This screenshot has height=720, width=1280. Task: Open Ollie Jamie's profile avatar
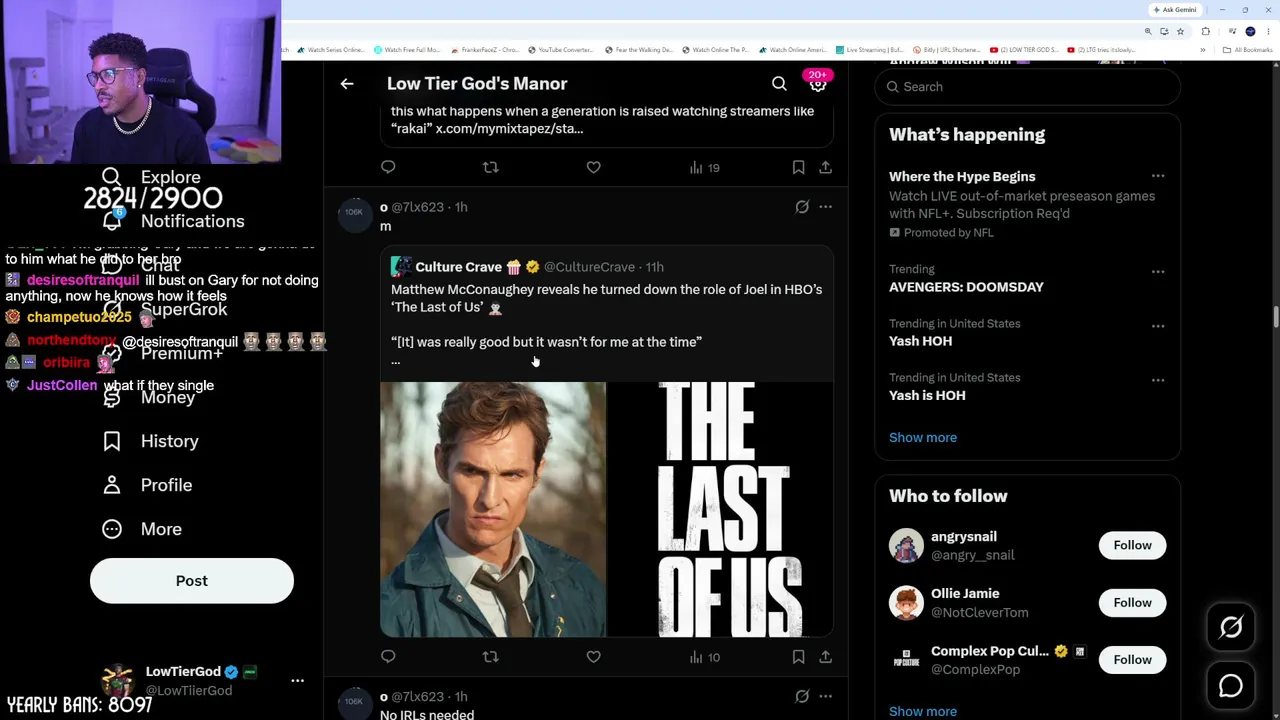[906, 602]
